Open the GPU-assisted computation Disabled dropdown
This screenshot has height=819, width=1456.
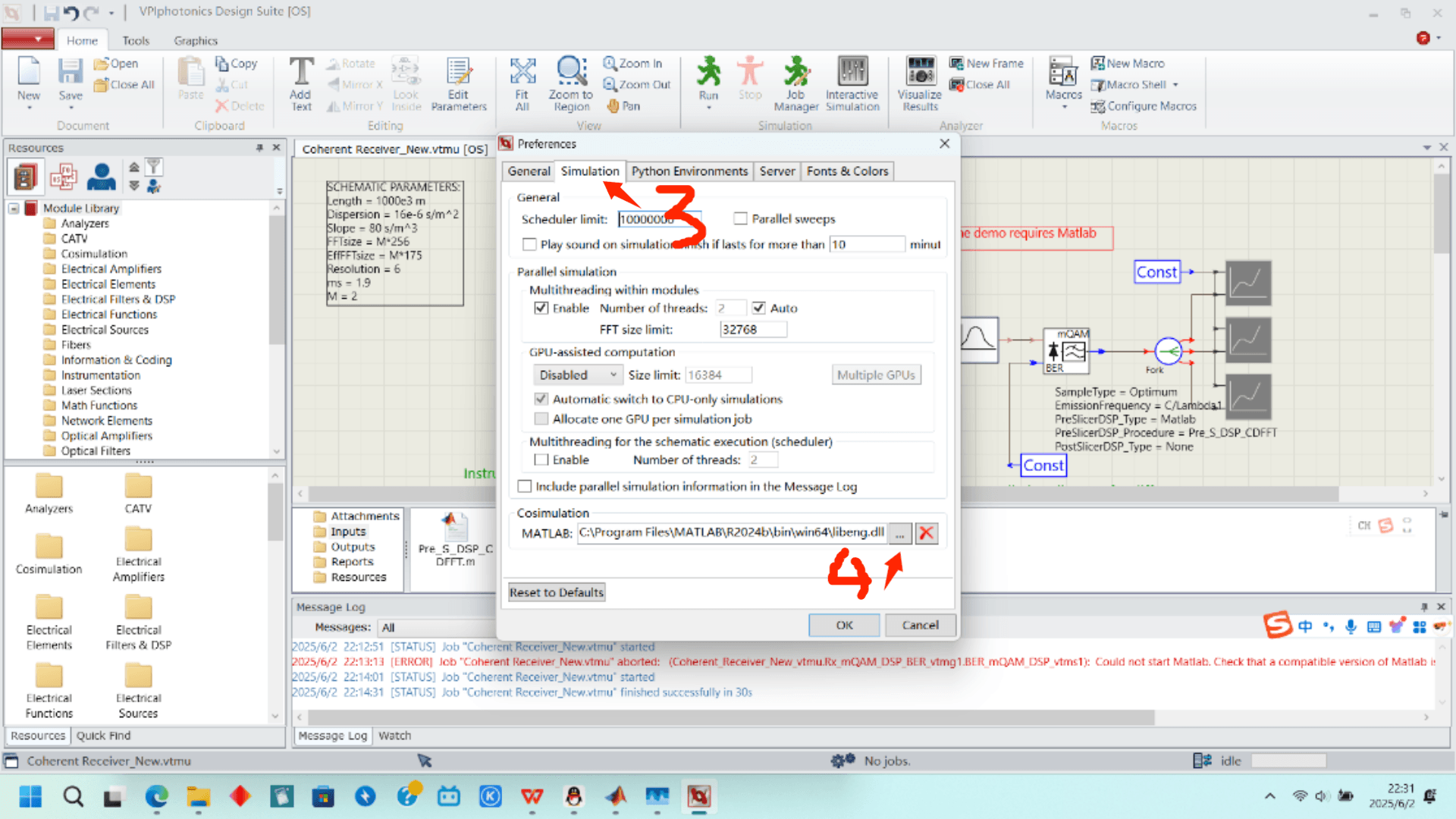pos(577,374)
